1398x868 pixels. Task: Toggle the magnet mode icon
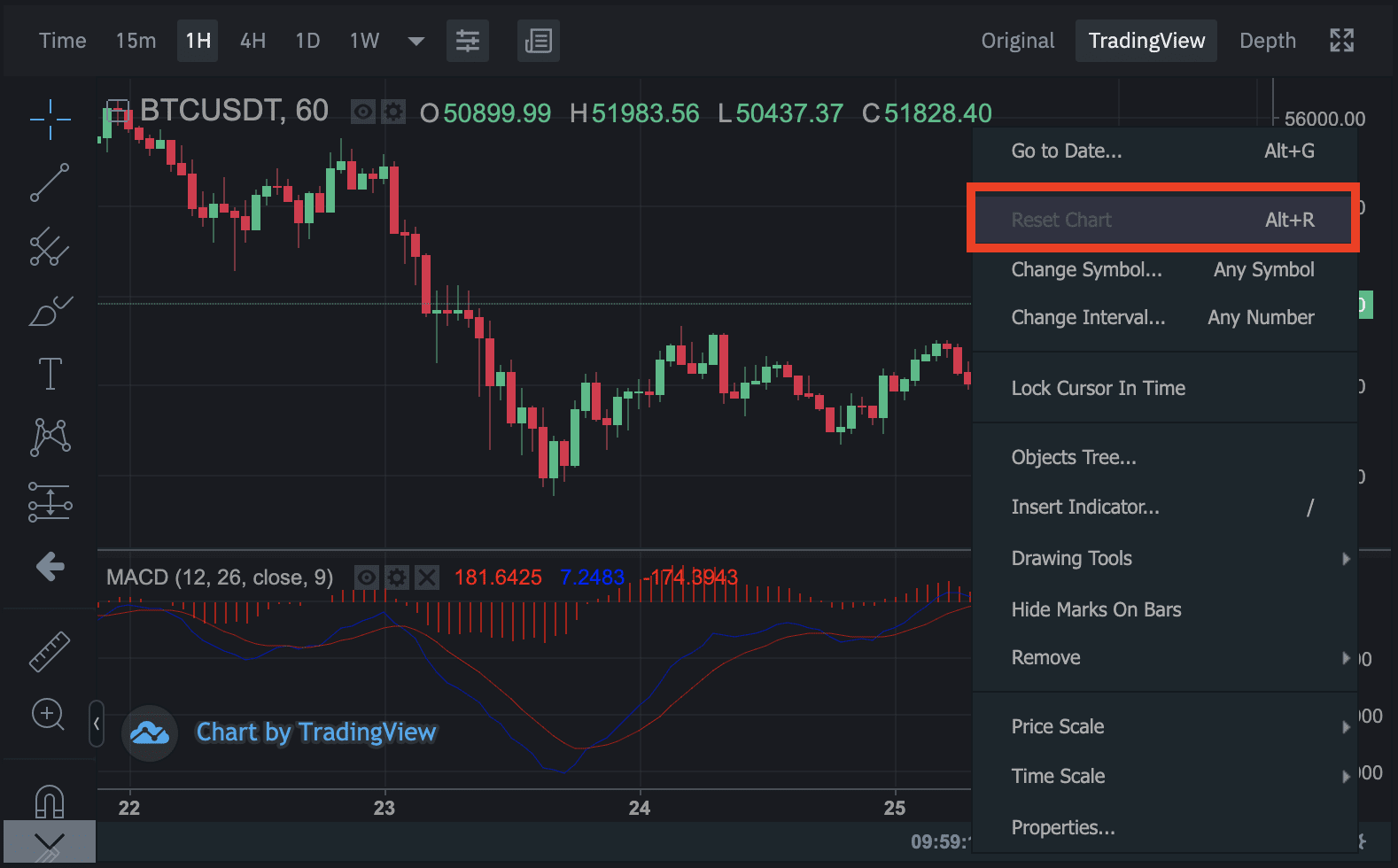pos(49,801)
